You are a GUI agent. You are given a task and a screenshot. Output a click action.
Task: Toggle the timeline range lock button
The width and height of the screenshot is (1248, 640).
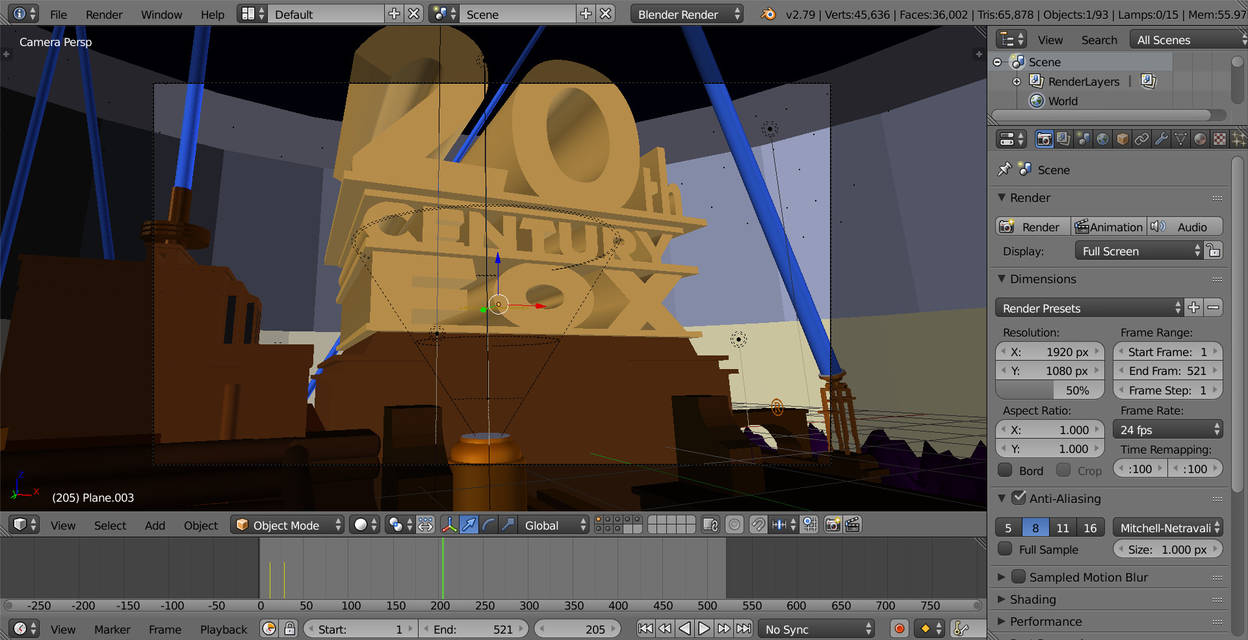click(x=289, y=629)
